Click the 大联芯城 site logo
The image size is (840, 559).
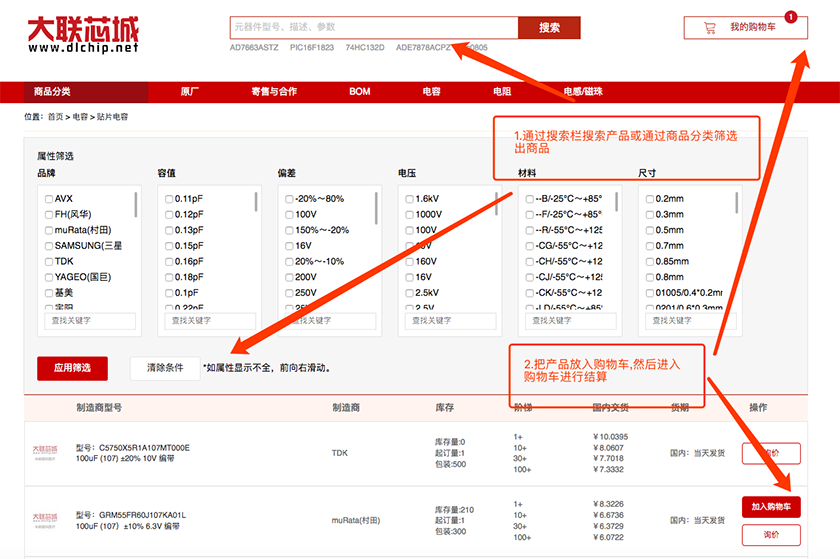(82, 32)
